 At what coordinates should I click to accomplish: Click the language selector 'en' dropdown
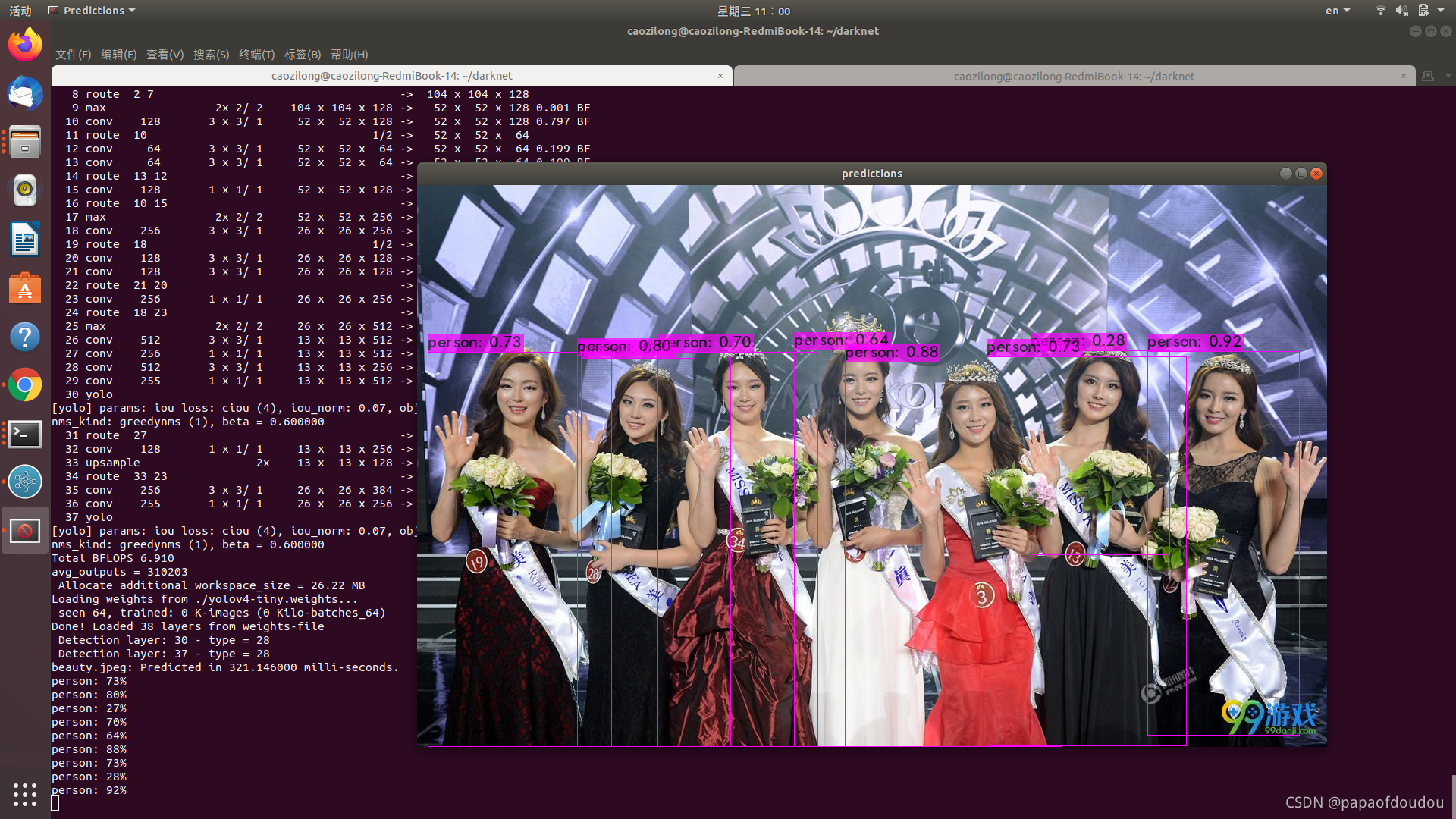pyautogui.click(x=1339, y=10)
